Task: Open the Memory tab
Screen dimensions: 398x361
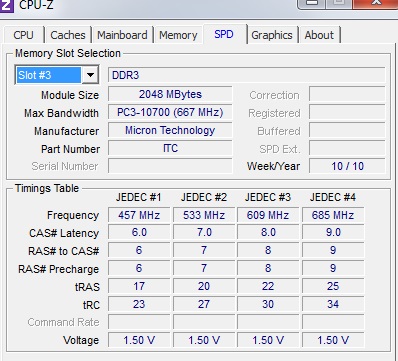Action: (178, 35)
